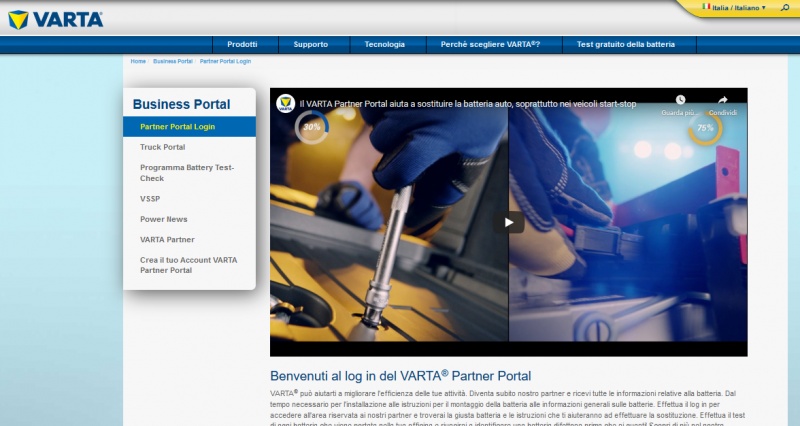Click Business Portal breadcrumb link

click(x=173, y=61)
